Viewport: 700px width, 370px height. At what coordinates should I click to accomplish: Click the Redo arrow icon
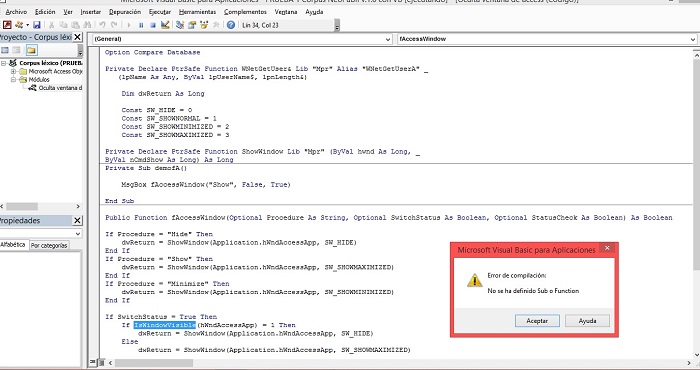(x=114, y=25)
